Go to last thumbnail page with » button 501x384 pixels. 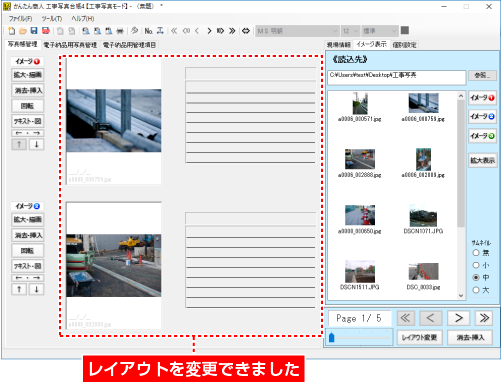point(484,318)
